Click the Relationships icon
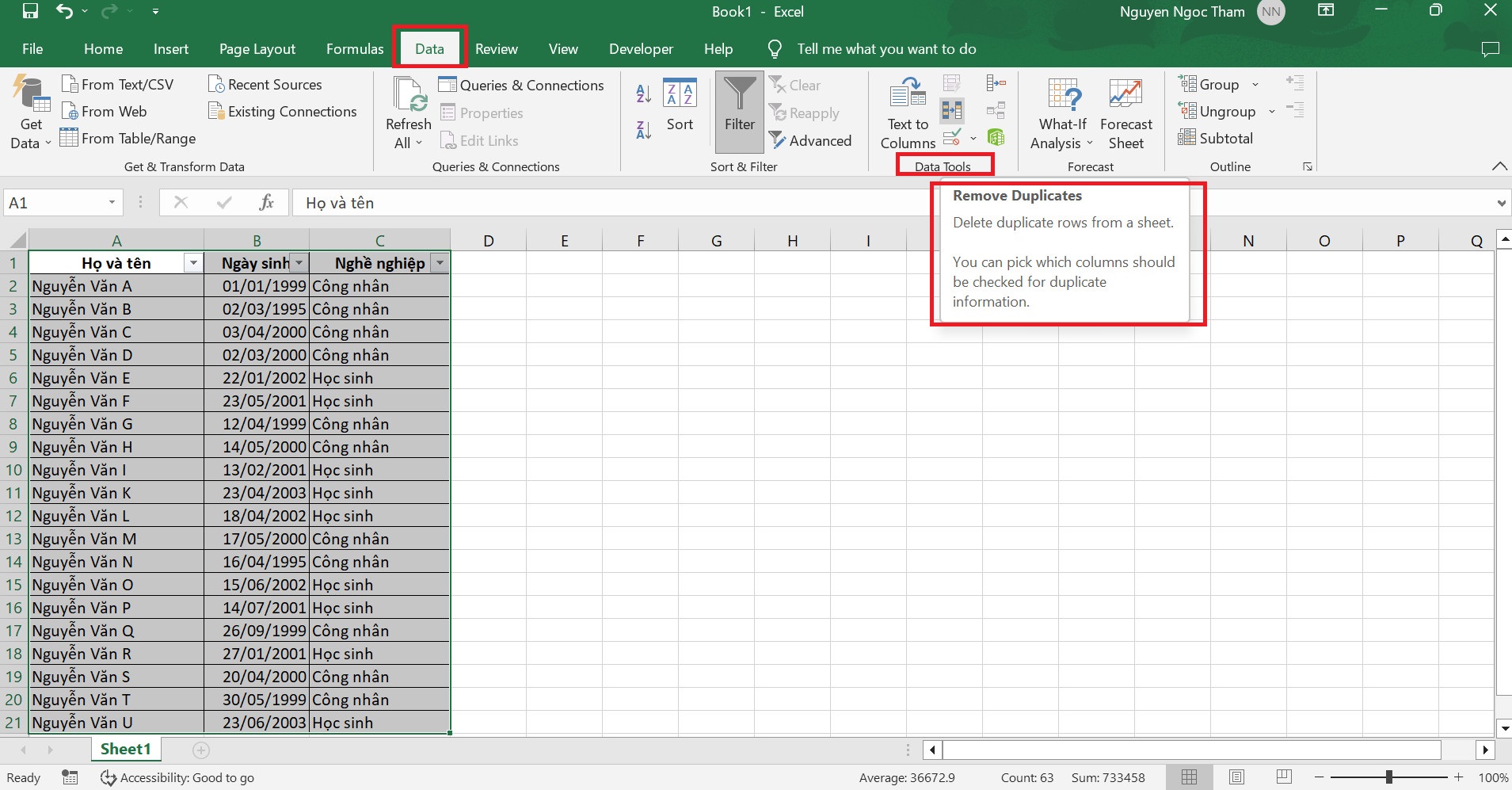 [996, 111]
